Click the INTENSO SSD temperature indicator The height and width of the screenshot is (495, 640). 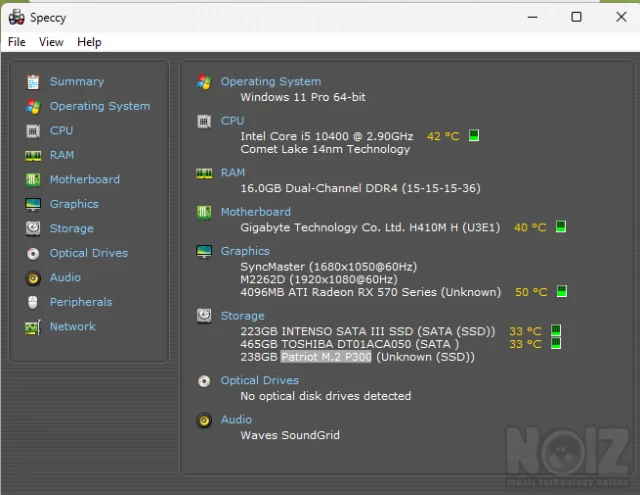click(556, 330)
